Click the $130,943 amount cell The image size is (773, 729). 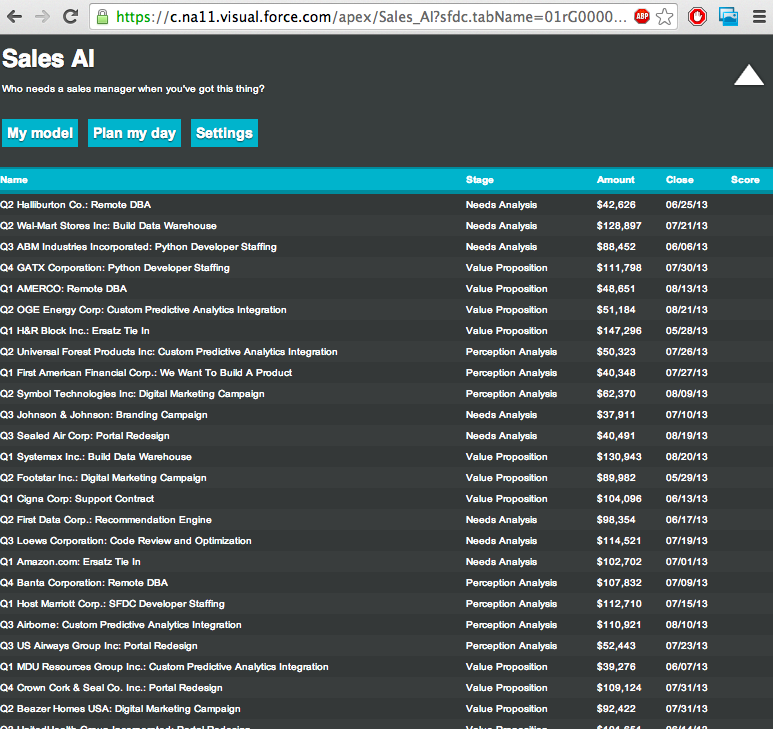pos(619,457)
